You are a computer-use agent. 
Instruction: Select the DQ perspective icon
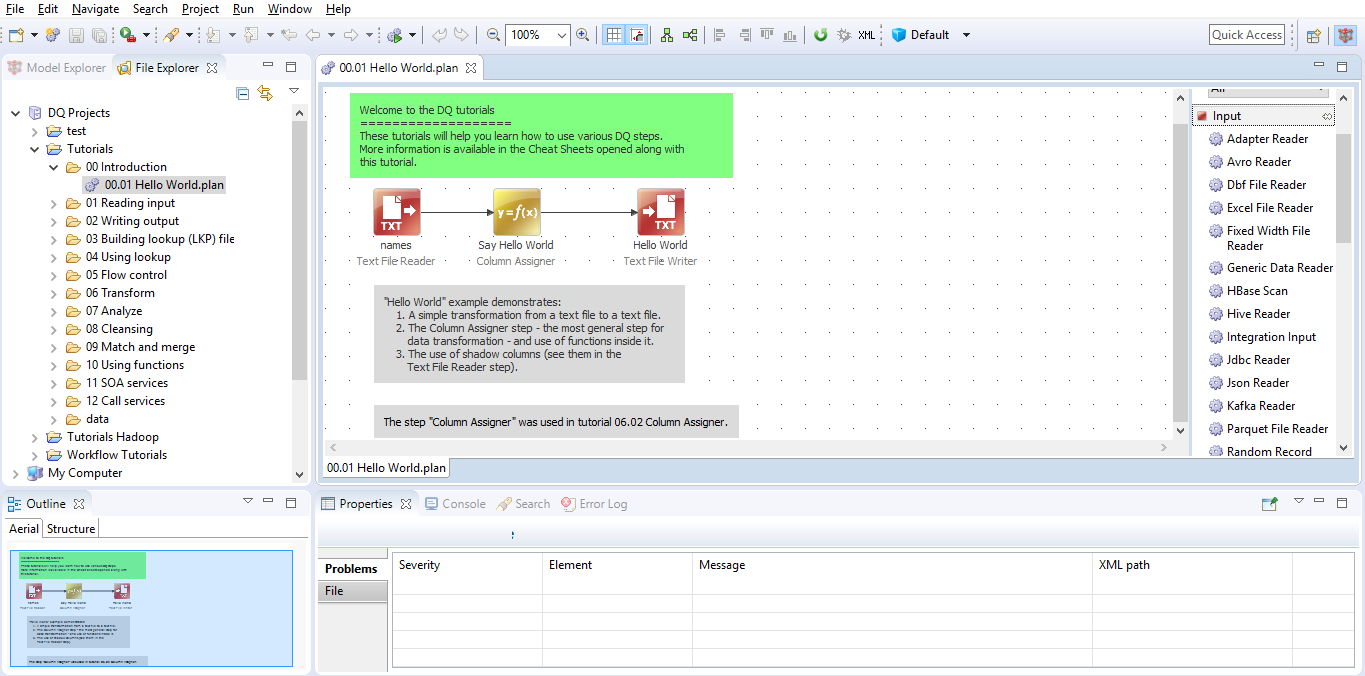pos(1346,35)
